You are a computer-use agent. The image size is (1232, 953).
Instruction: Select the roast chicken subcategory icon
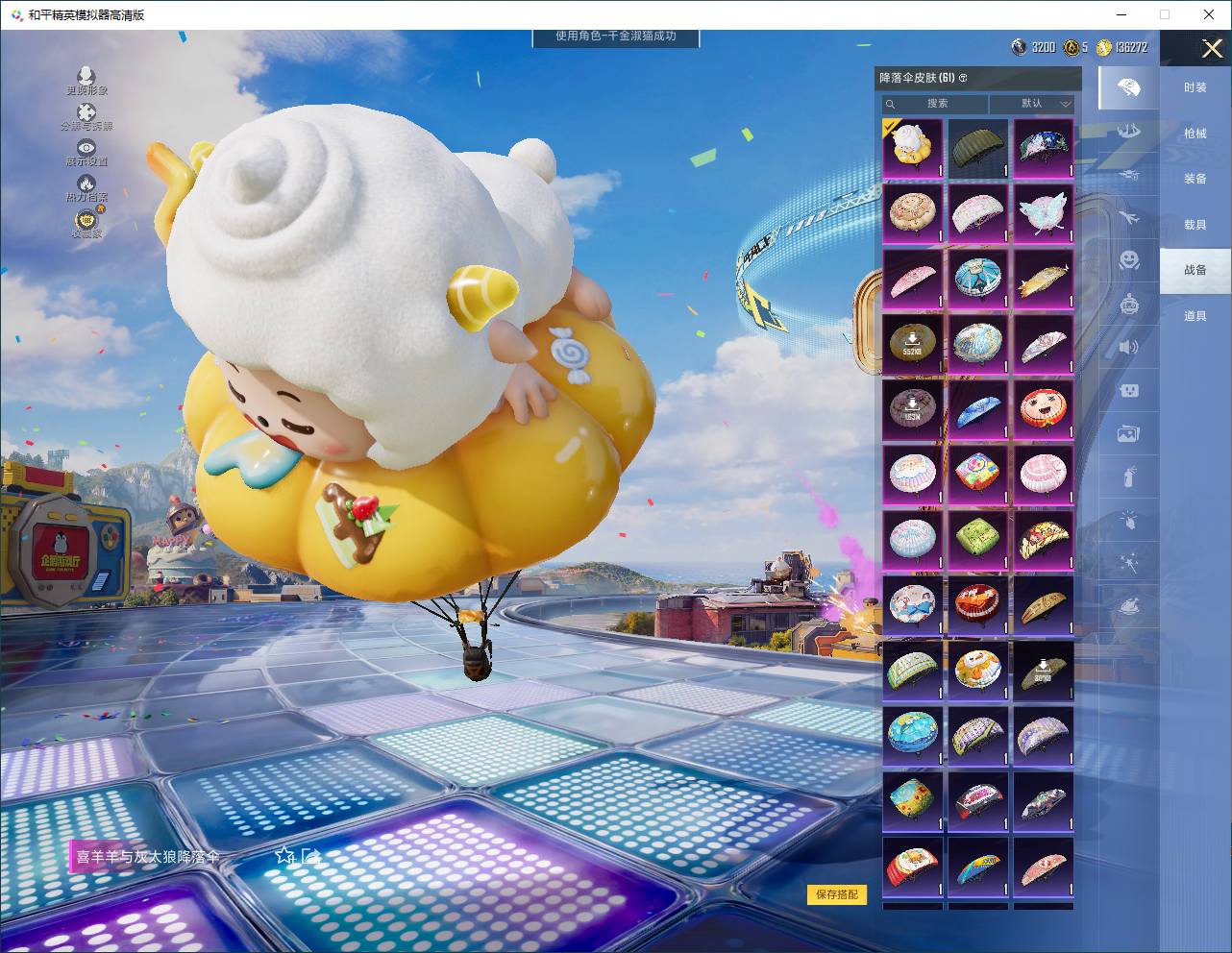pos(1129,606)
